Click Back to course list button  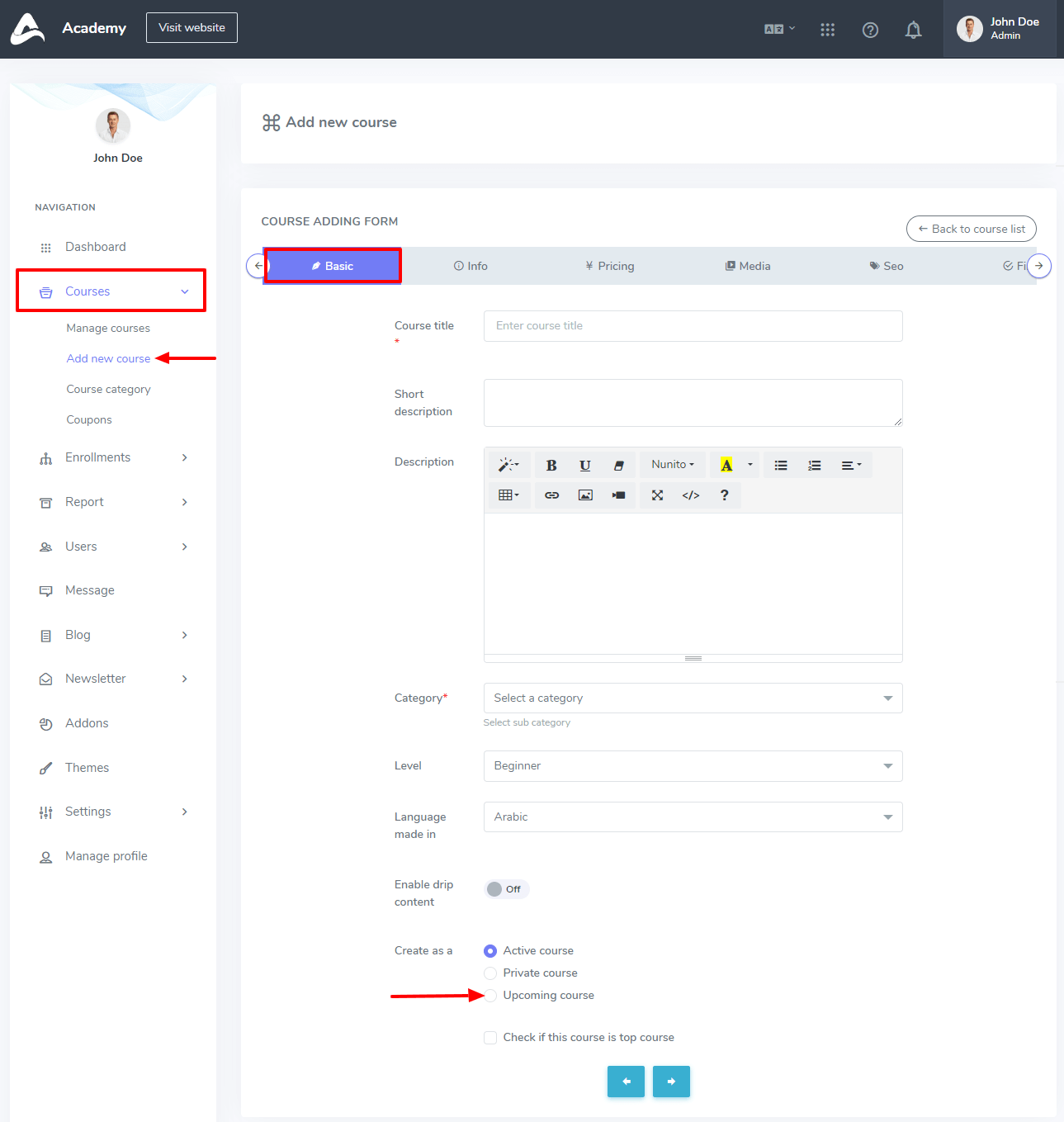click(x=971, y=229)
